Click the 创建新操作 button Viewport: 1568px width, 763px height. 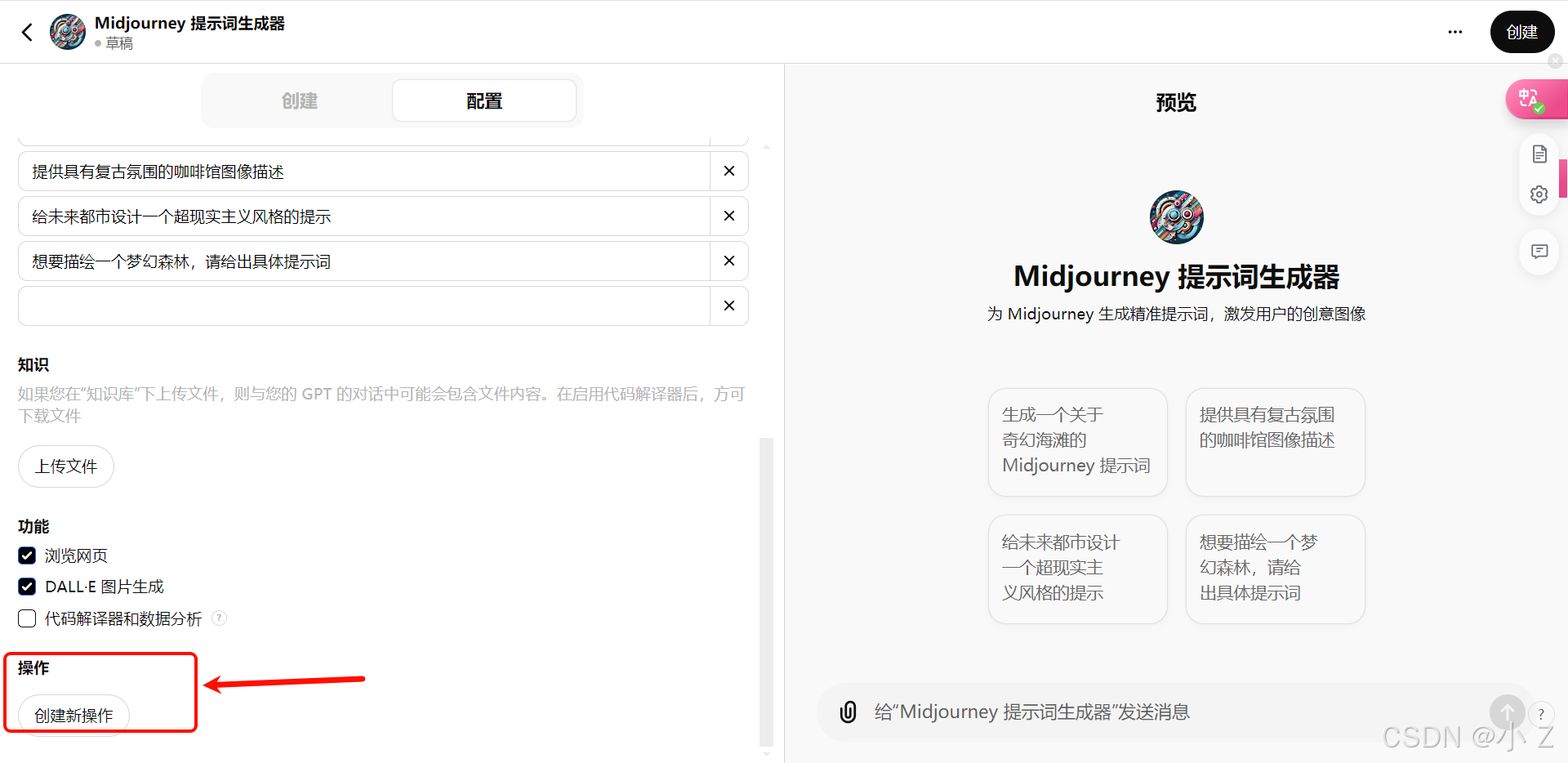pos(73,715)
